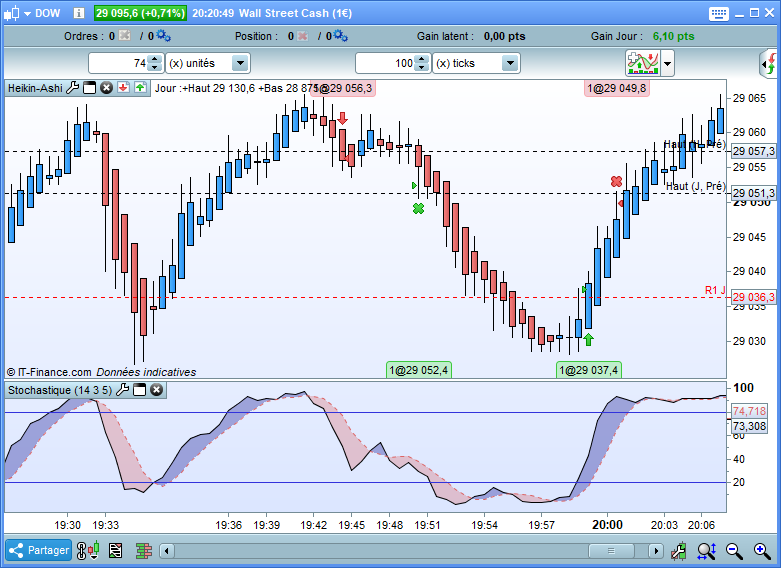Click the ticks field showing 100
Screen dimensions: 781x568
click(x=385, y=63)
